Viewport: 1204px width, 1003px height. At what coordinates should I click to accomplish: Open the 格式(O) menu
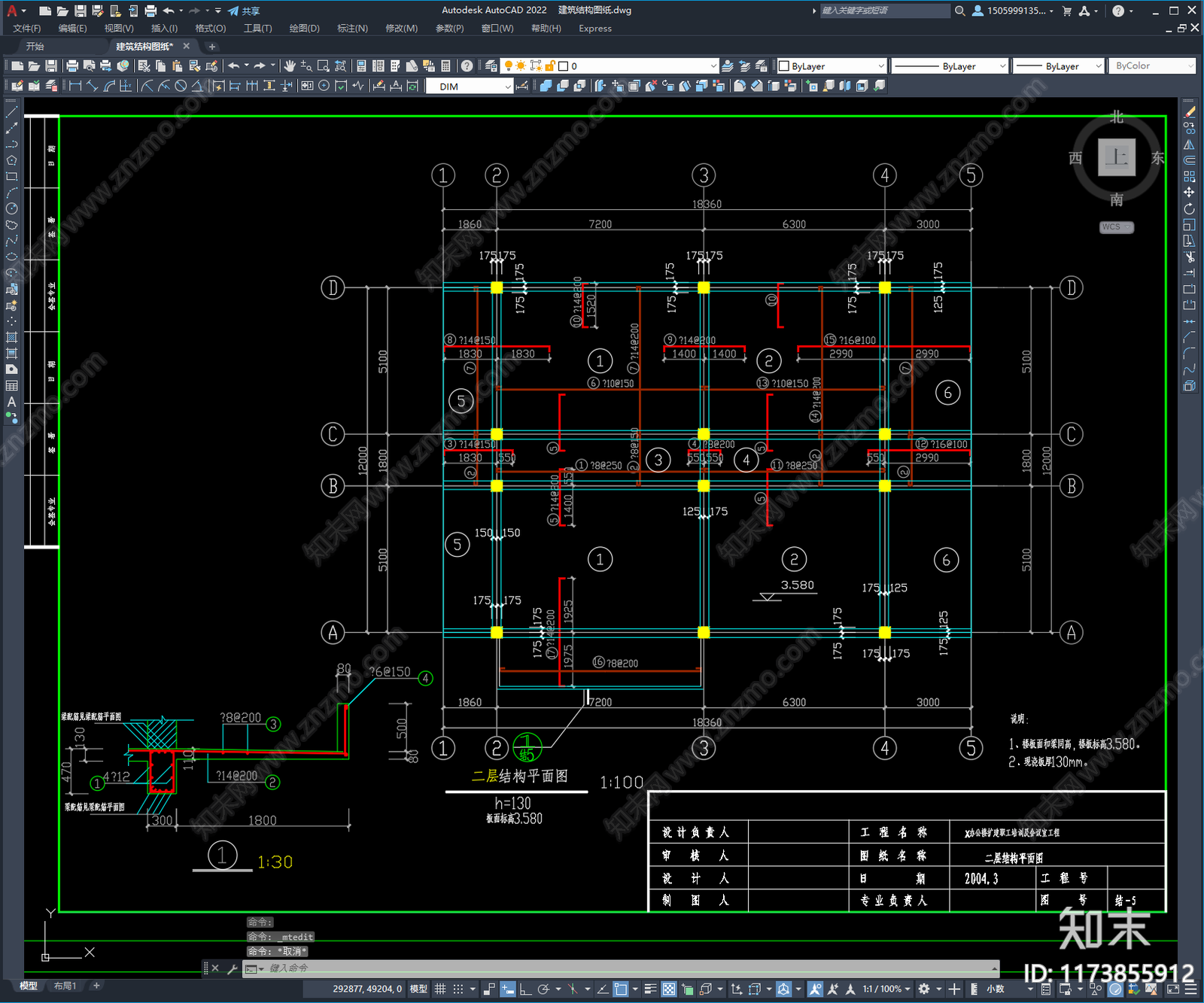pos(211,29)
